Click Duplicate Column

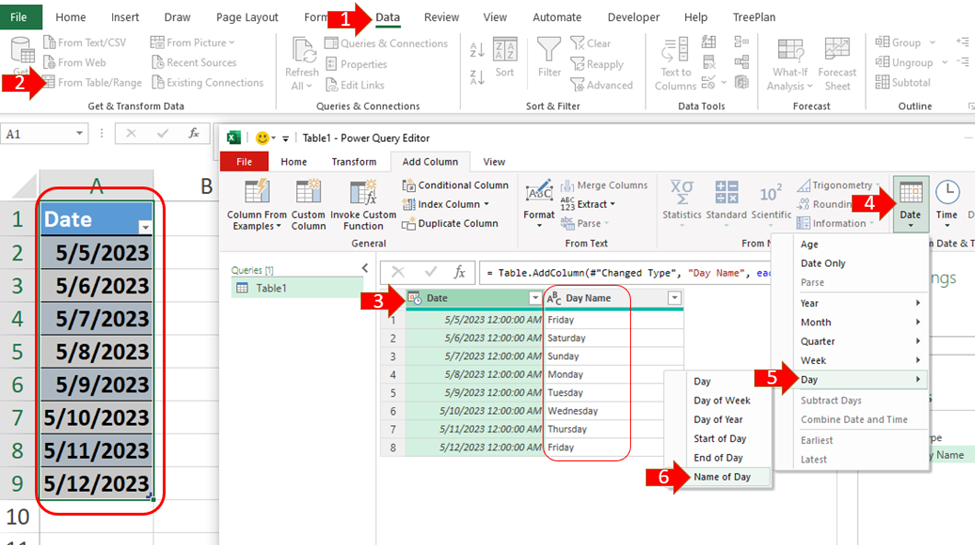tap(450, 223)
